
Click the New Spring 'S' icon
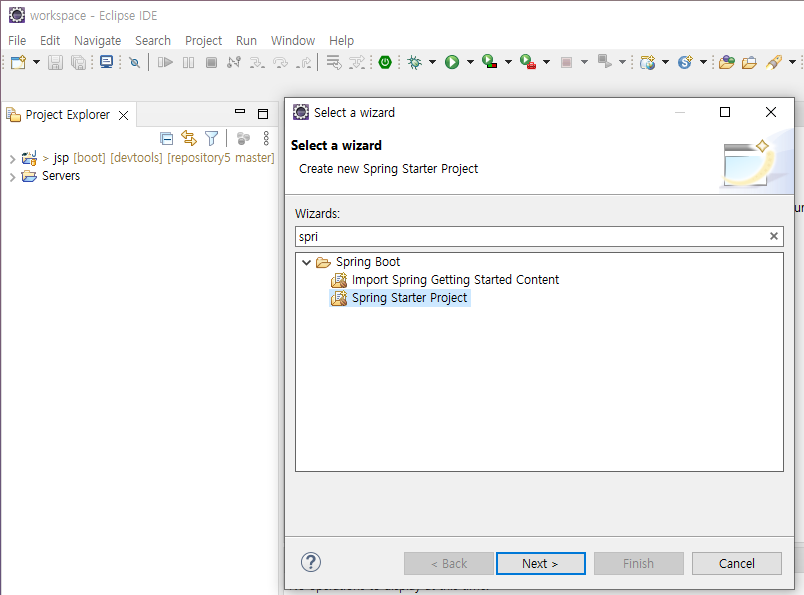tap(685, 63)
